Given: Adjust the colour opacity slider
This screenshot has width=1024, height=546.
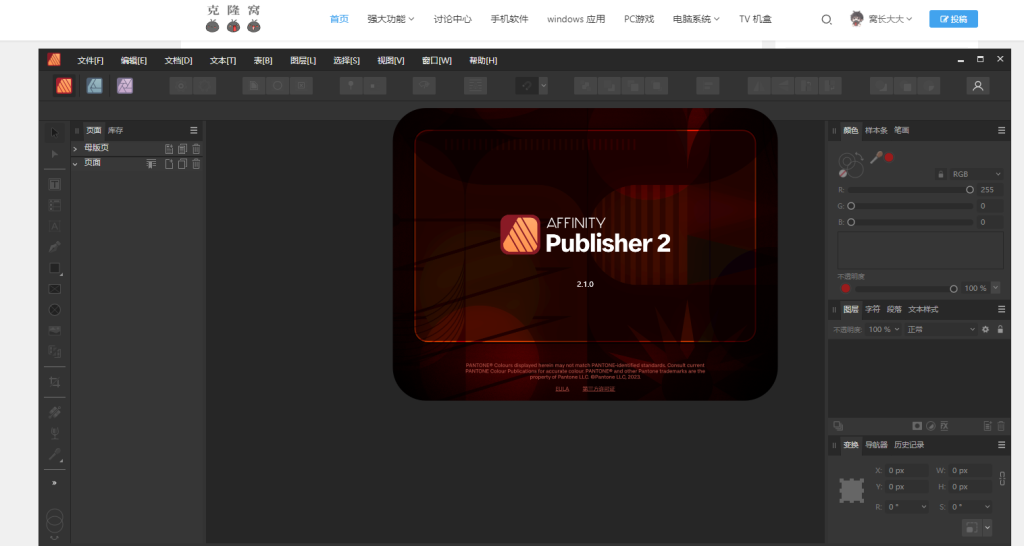Looking at the screenshot, I should tap(906, 288).
